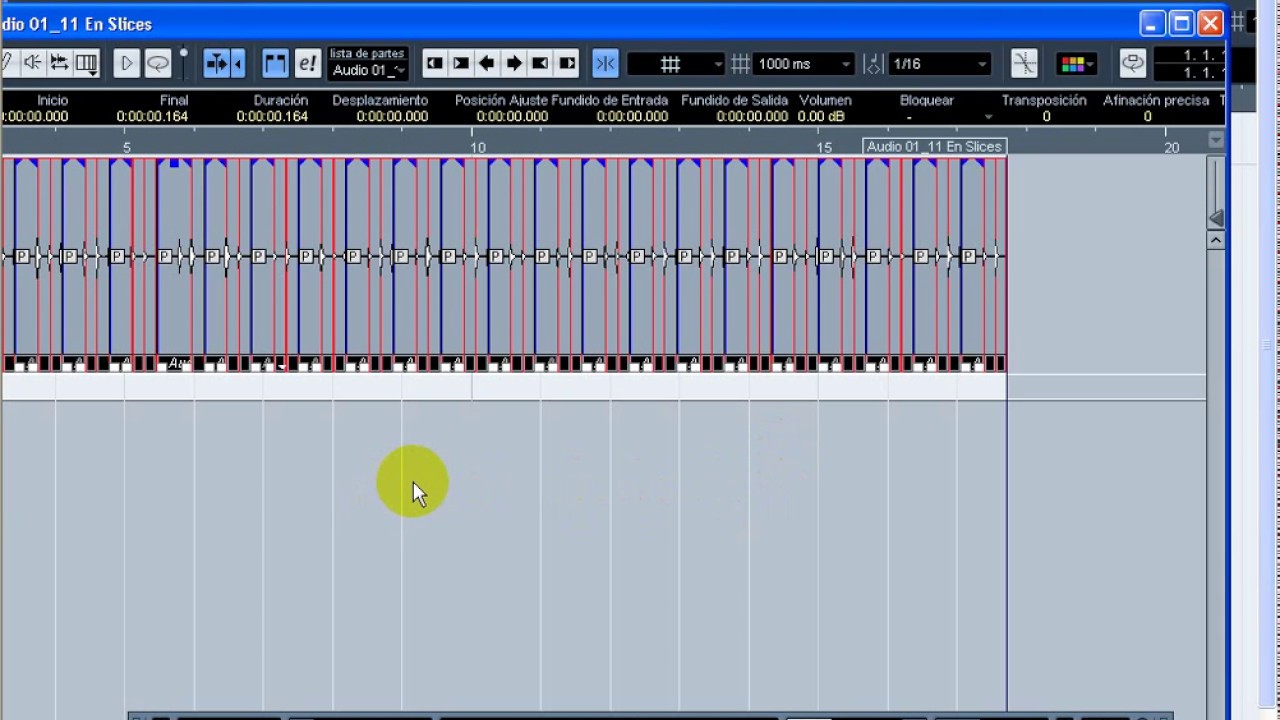Click trim end left nudge button

[540, 63]
